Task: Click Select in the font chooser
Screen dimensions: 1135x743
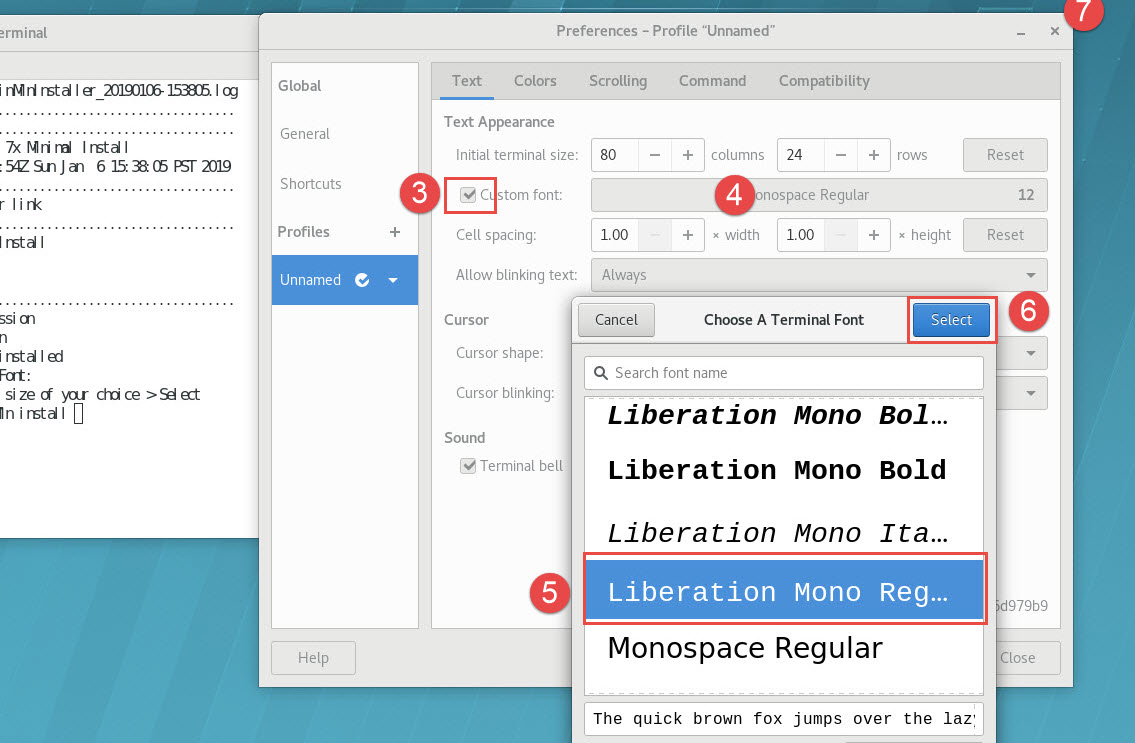Action: (951, 320)
